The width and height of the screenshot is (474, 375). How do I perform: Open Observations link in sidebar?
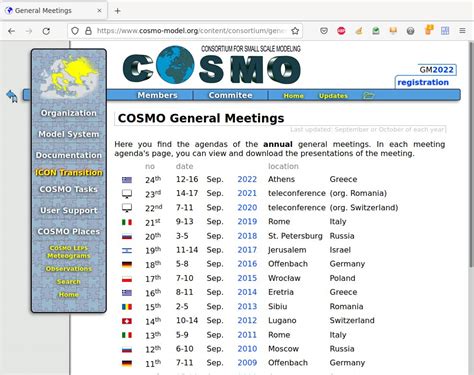pyautogui.click(x=69, y=269)
